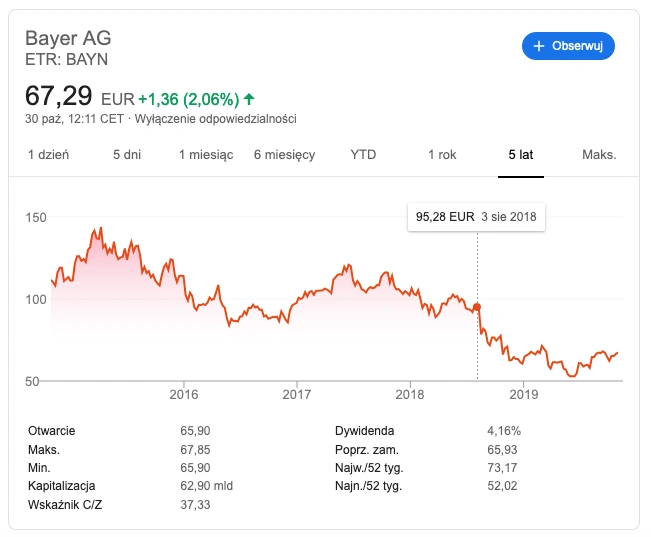The height and width of the screenshot is (537, 651).
Task: Show the YTD chart range
Action: point(363,155)
